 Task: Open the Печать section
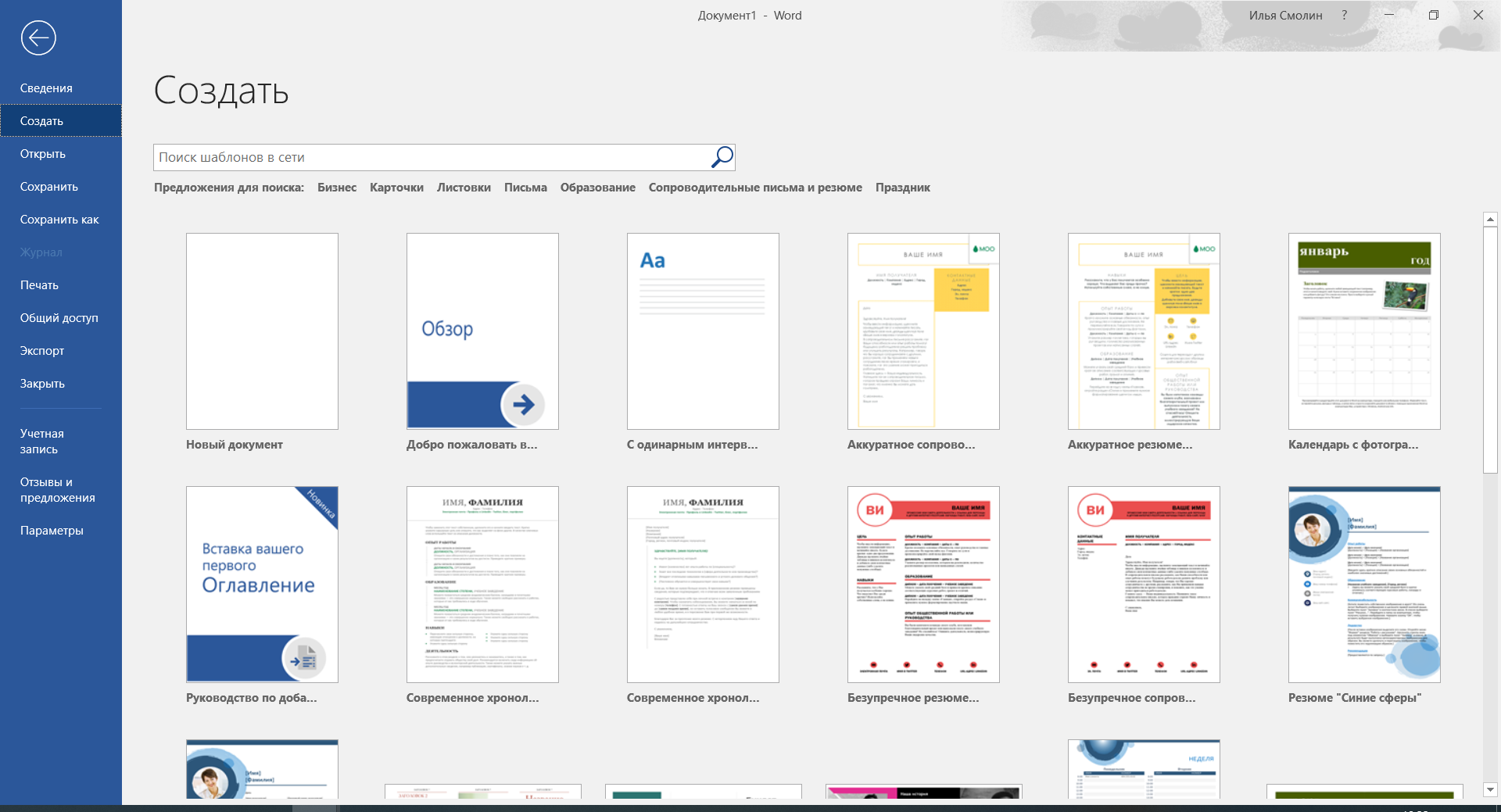click(39, 284)
